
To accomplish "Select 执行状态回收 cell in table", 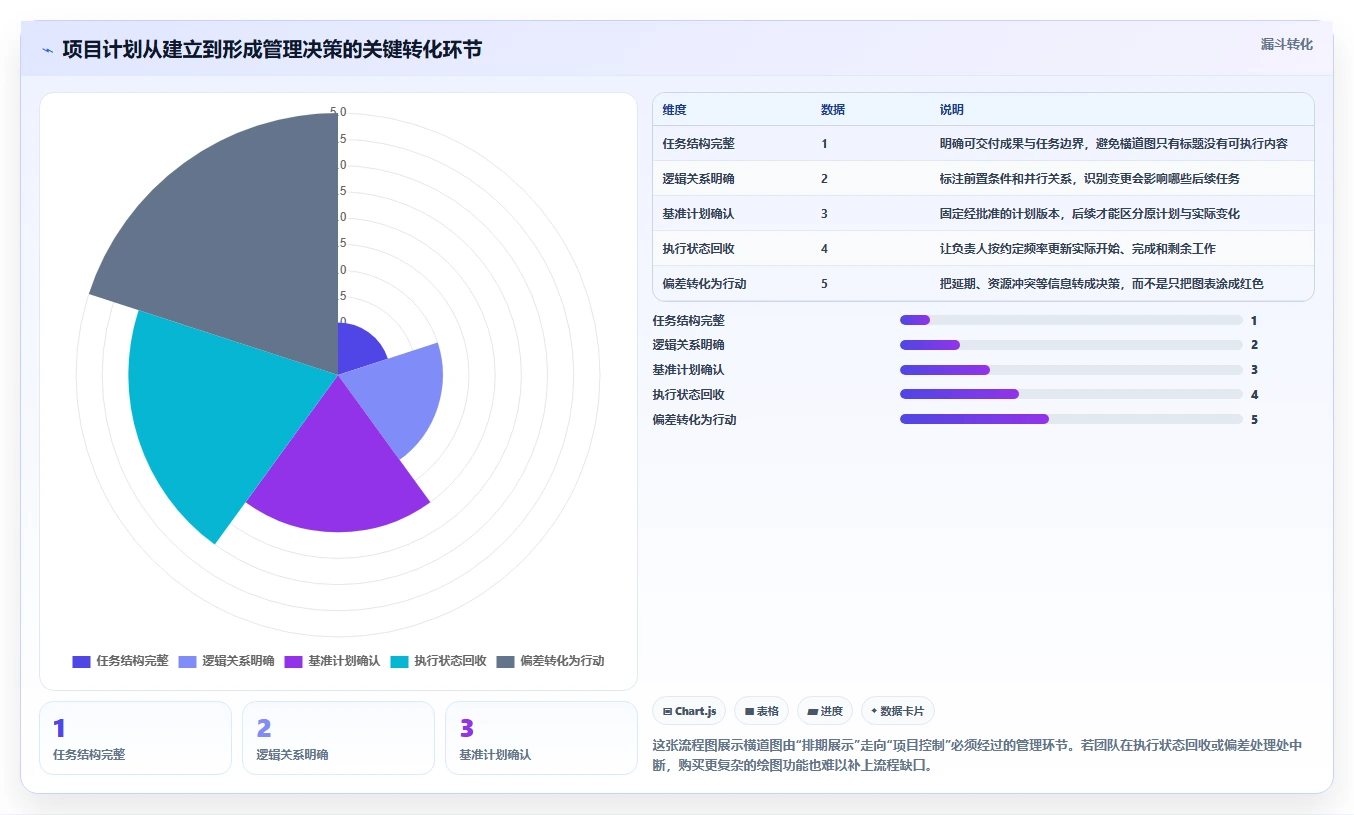I will [x=698, y=249].
